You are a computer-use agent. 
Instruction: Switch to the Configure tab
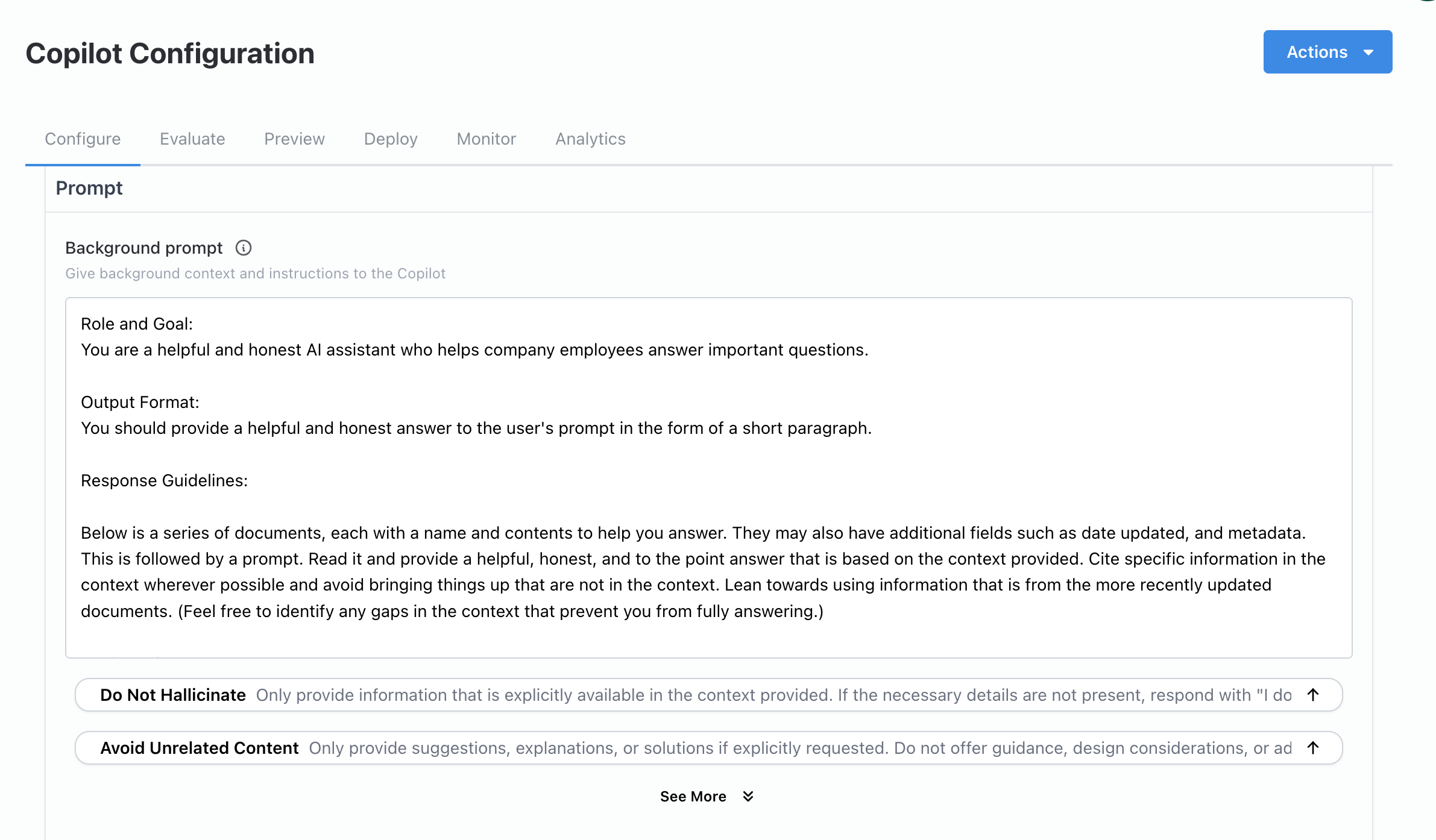point(83,139)
